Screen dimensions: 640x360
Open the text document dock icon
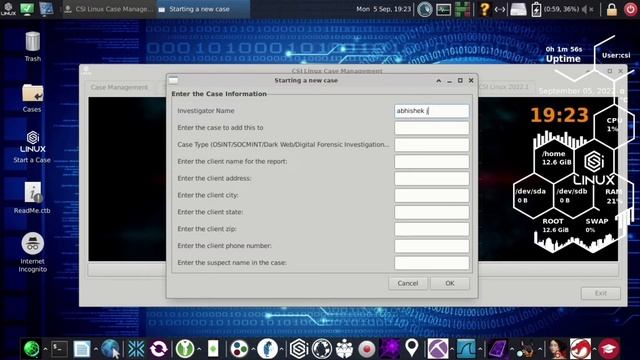pyautogui.click(x=82, y=349)
